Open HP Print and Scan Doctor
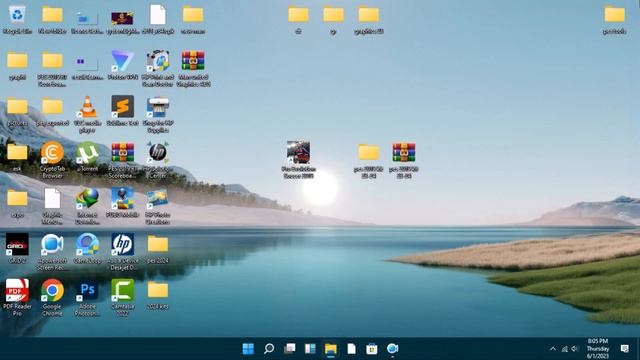Image resolution: width=640 pixels, height=360 pixels. (158, 61)
